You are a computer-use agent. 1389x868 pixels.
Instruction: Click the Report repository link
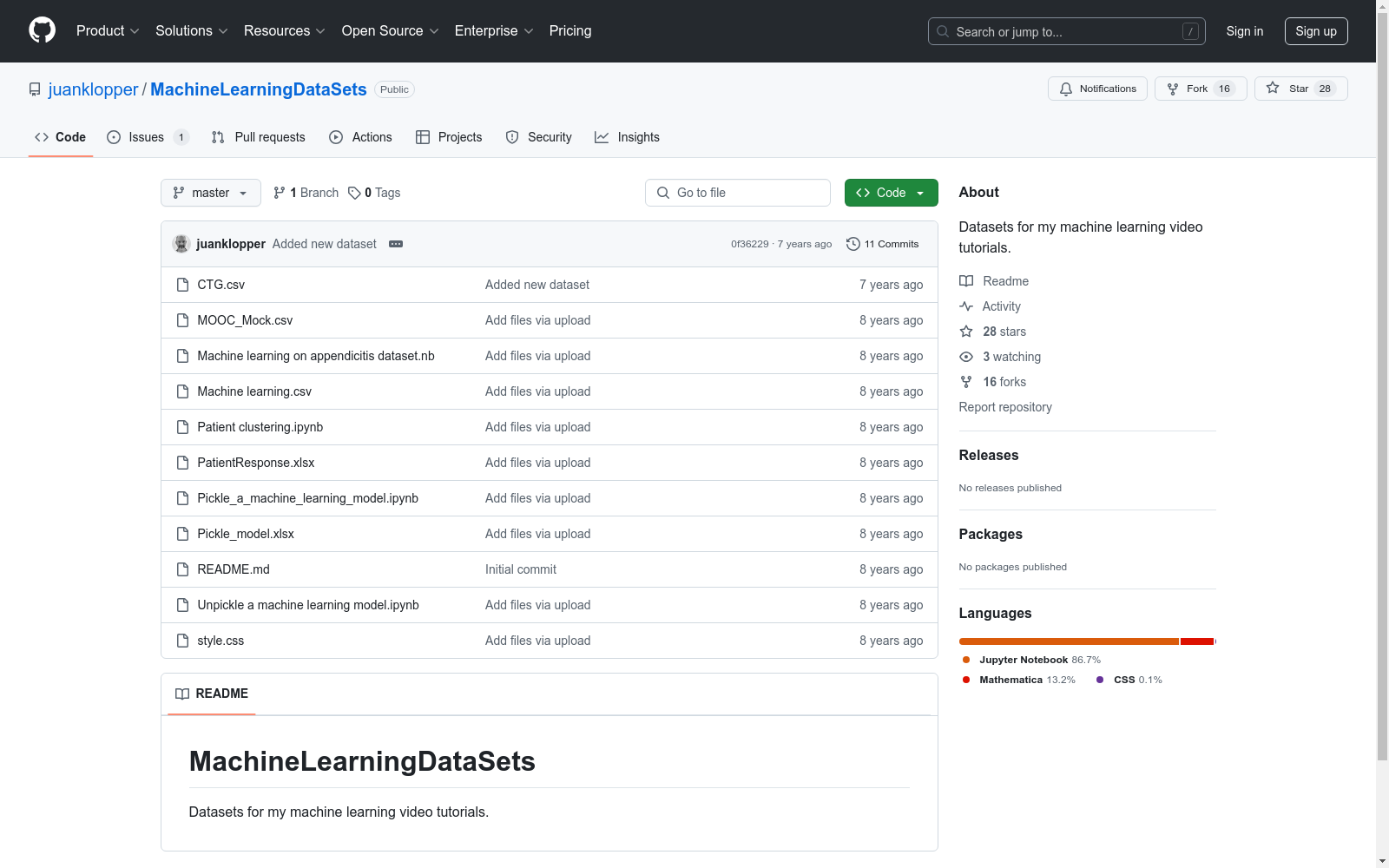tap(1005, 407)
